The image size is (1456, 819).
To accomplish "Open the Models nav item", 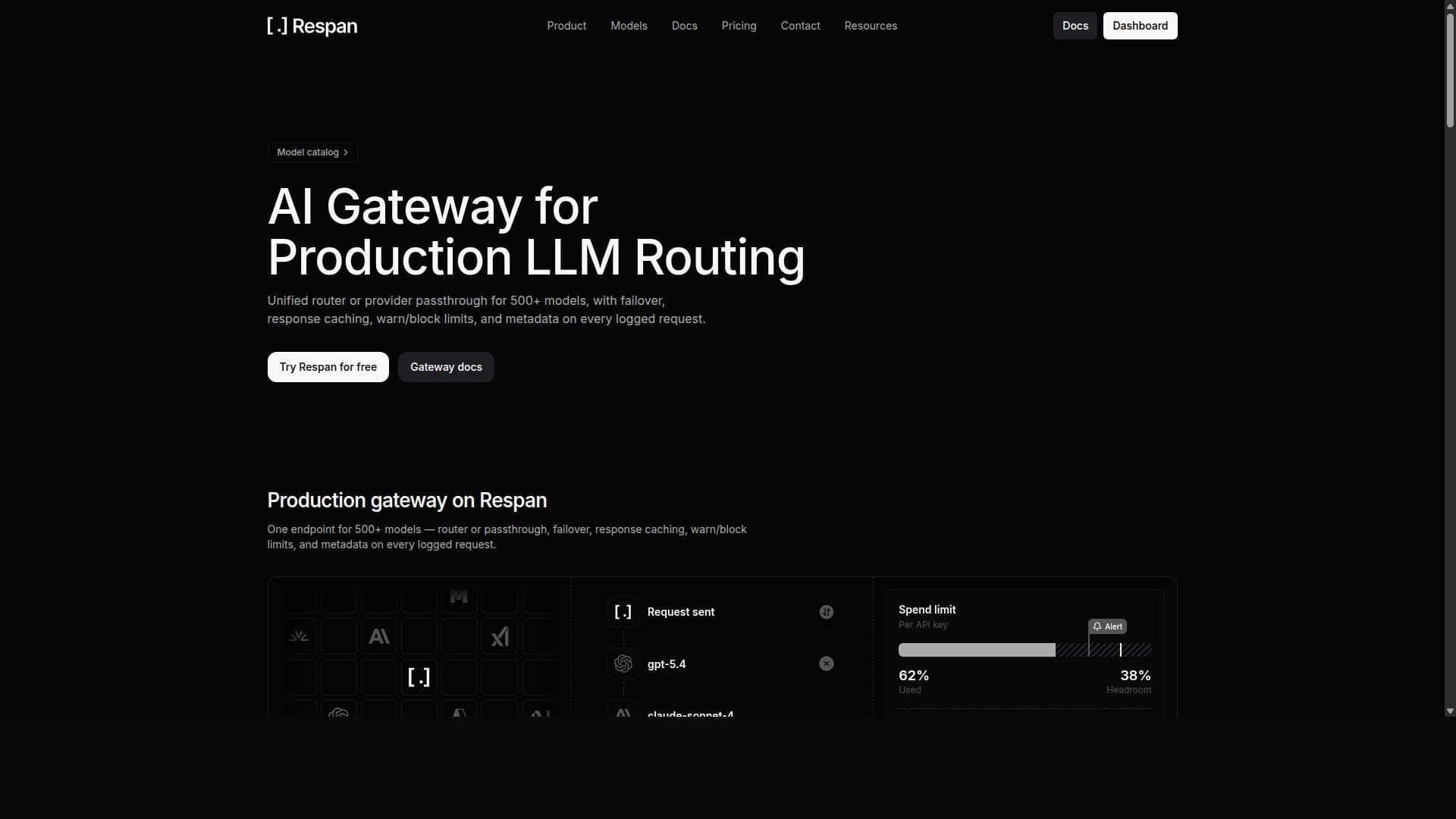I will pyautogui.click(x=629, y=26).
